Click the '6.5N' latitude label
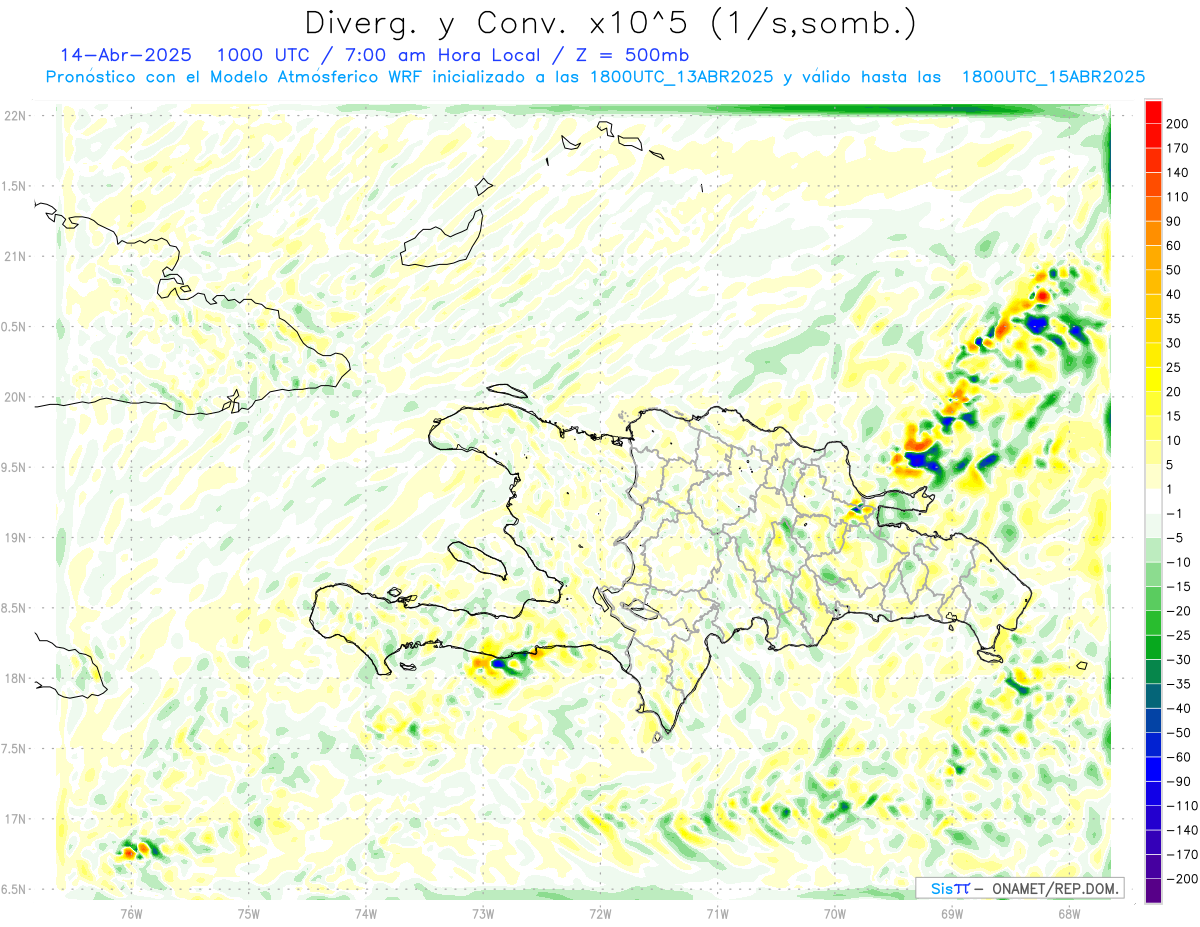This screenshot has width=1200, height=927. click(15, 889)
